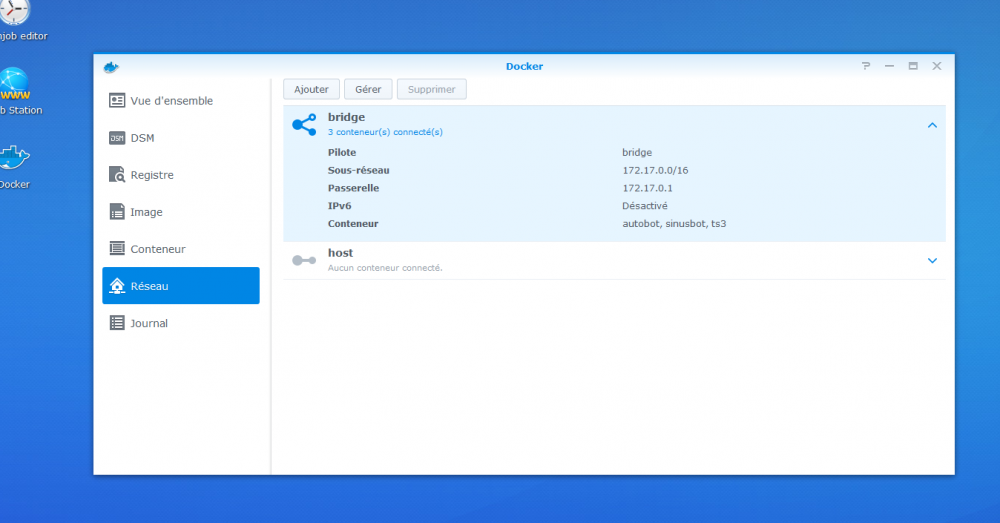1000x523 pixels.
Task: Click IPv6 value Désactivé
Action: click(645, 206)
